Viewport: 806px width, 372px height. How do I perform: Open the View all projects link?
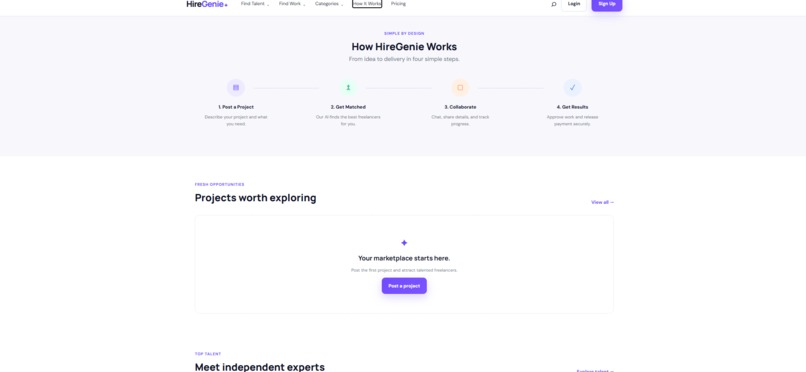click(602, 202)
